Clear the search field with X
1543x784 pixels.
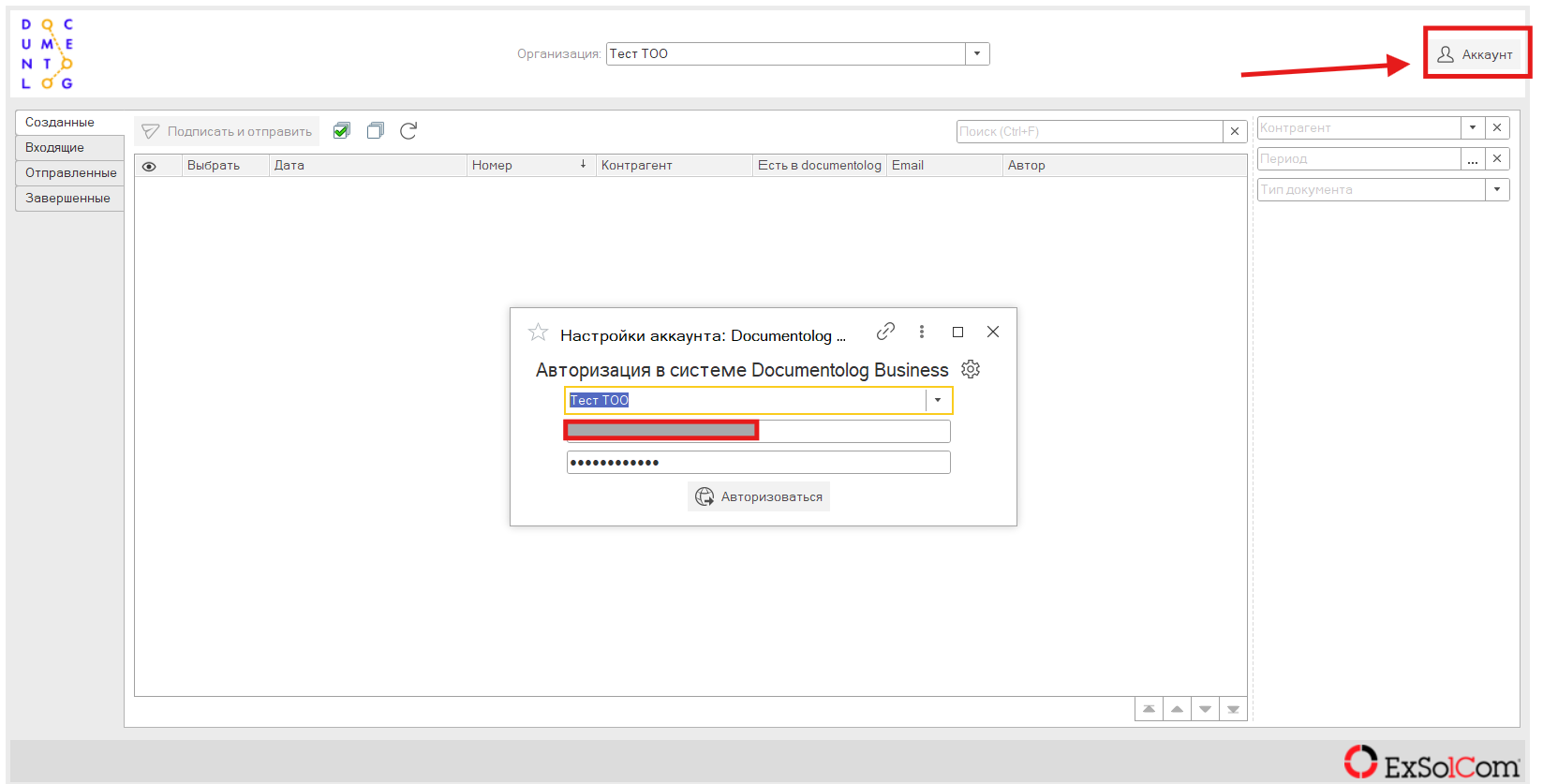point(1235,131)
